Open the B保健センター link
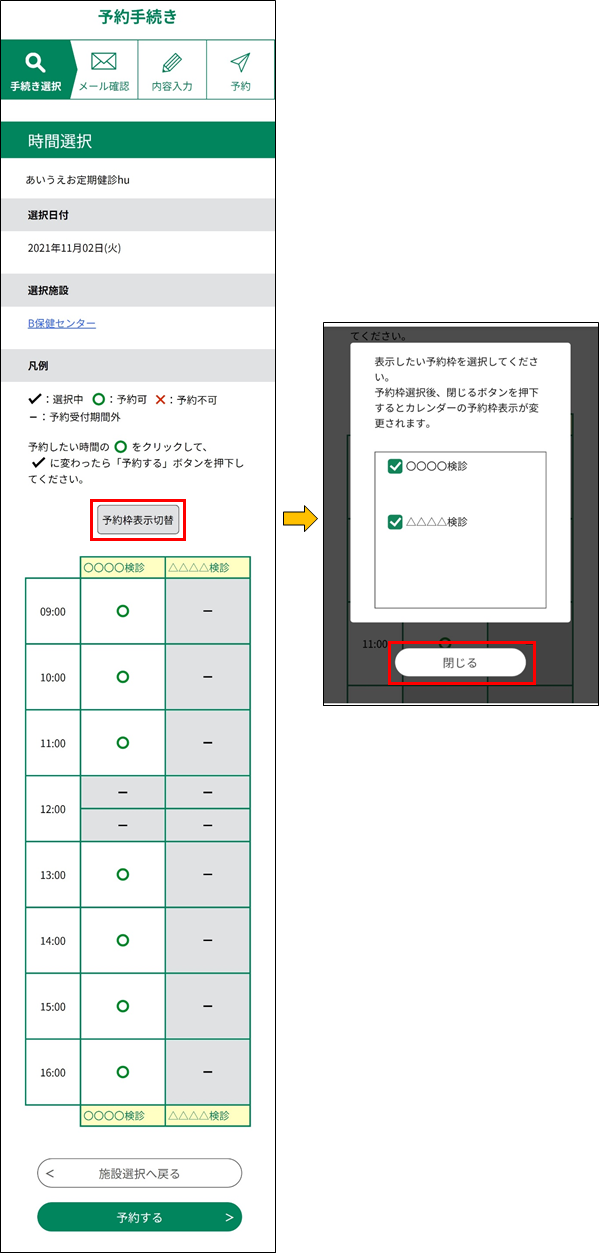The width and height of the screenshot is (599, 1253). click(62, 324)
